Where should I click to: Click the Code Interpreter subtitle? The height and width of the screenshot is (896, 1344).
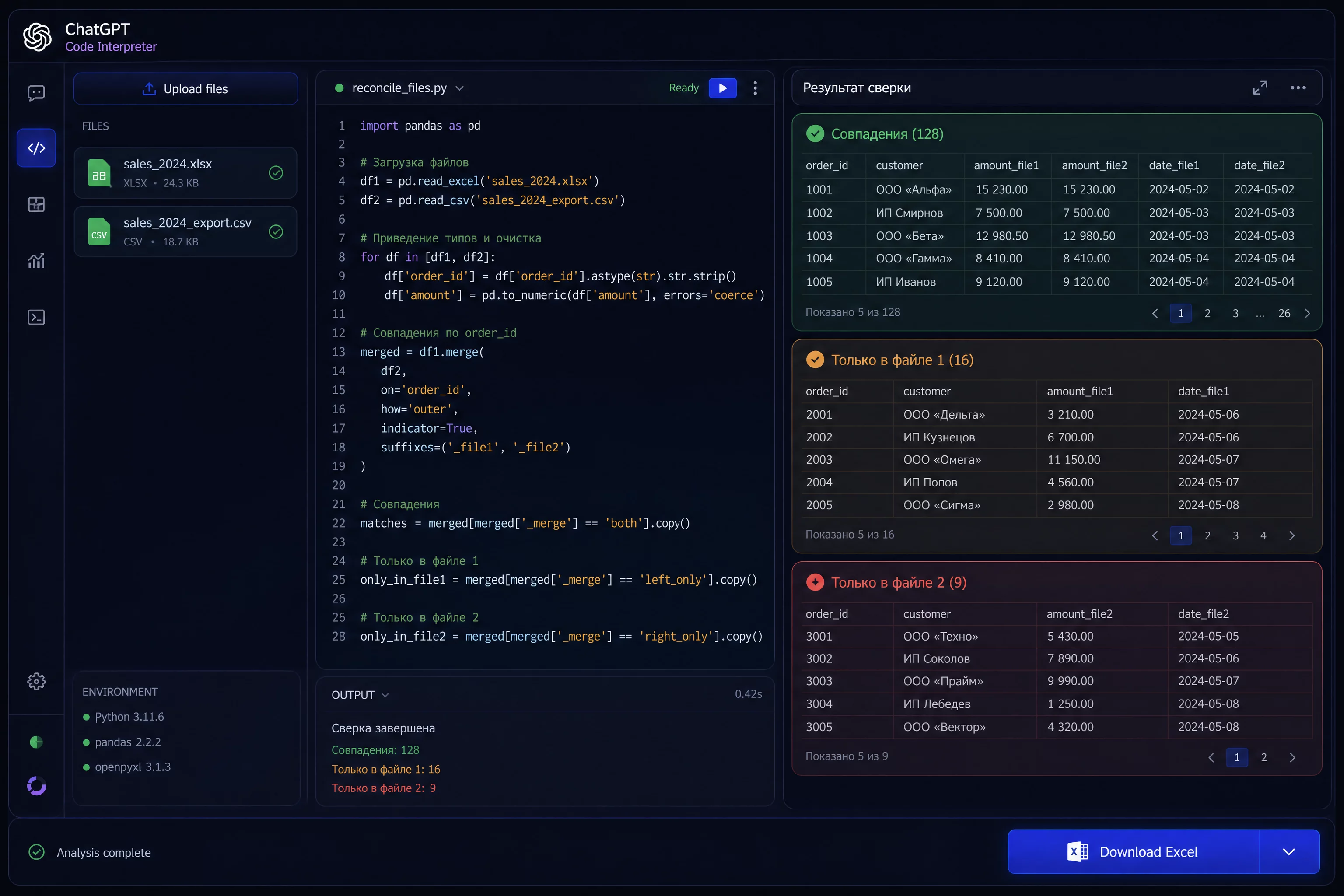111,47
